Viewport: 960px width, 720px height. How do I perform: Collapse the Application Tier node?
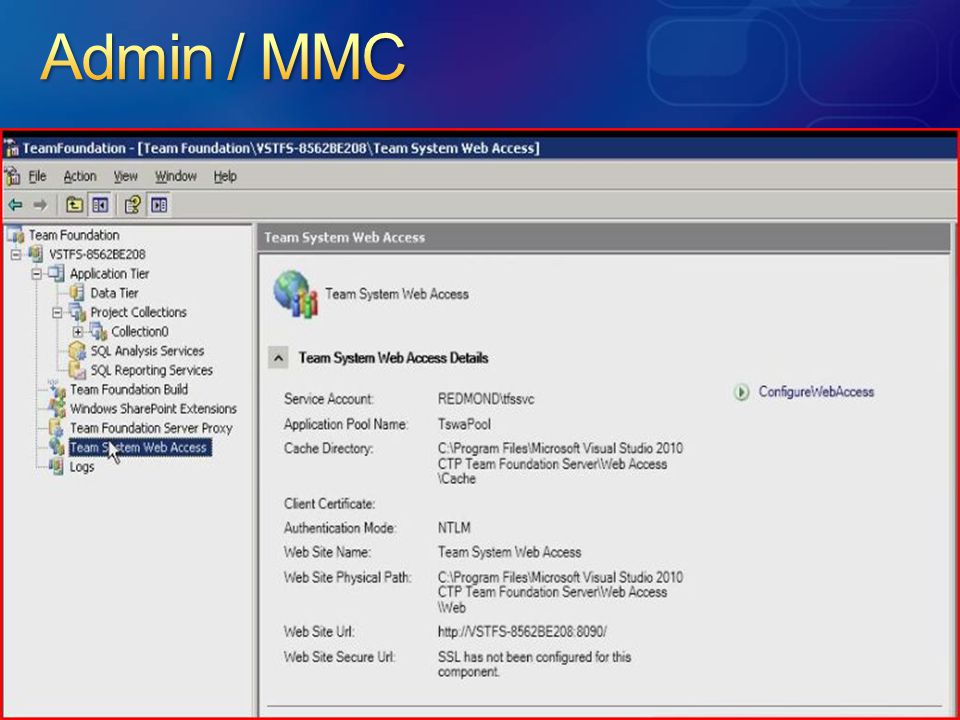(37, 274)
